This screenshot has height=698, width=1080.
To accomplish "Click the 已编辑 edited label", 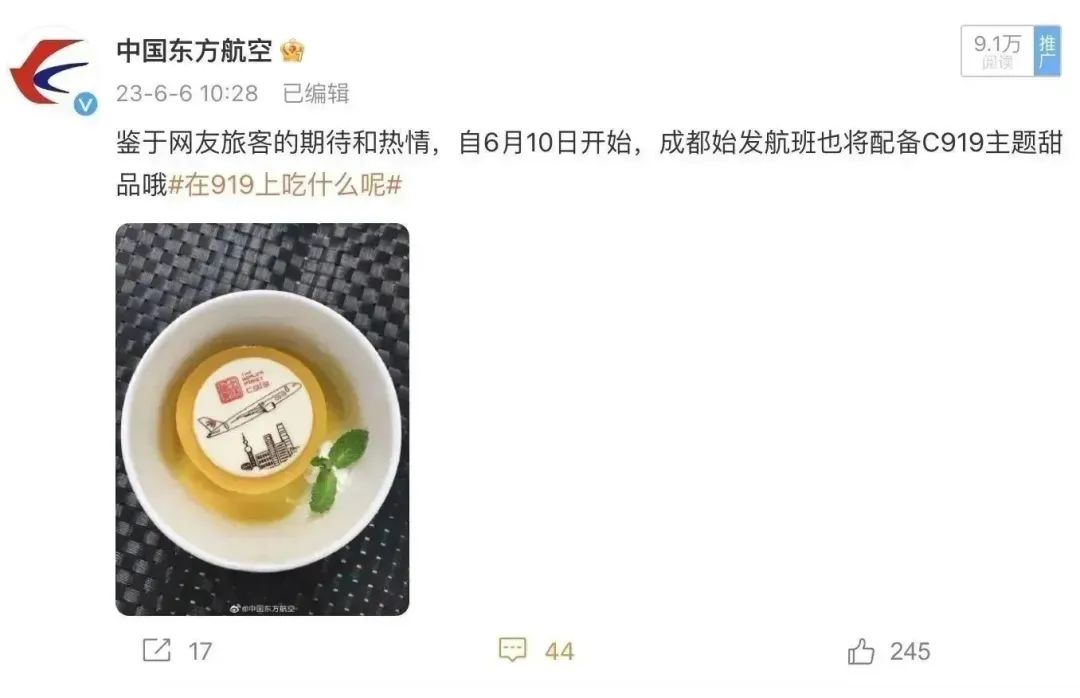I will tap(316, 93).
